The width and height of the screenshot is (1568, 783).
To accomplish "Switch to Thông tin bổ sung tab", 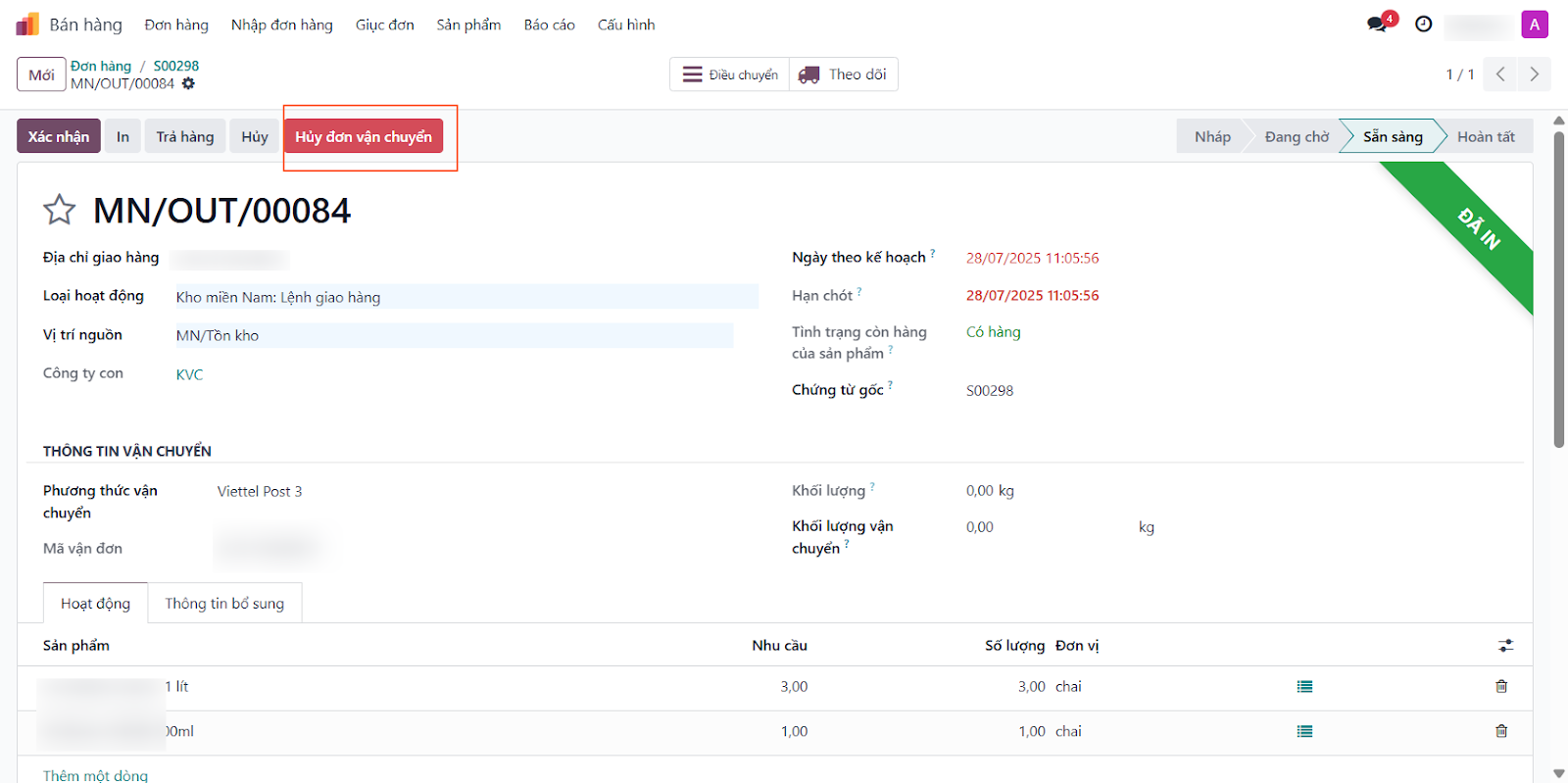I will (x=224, y=604).
